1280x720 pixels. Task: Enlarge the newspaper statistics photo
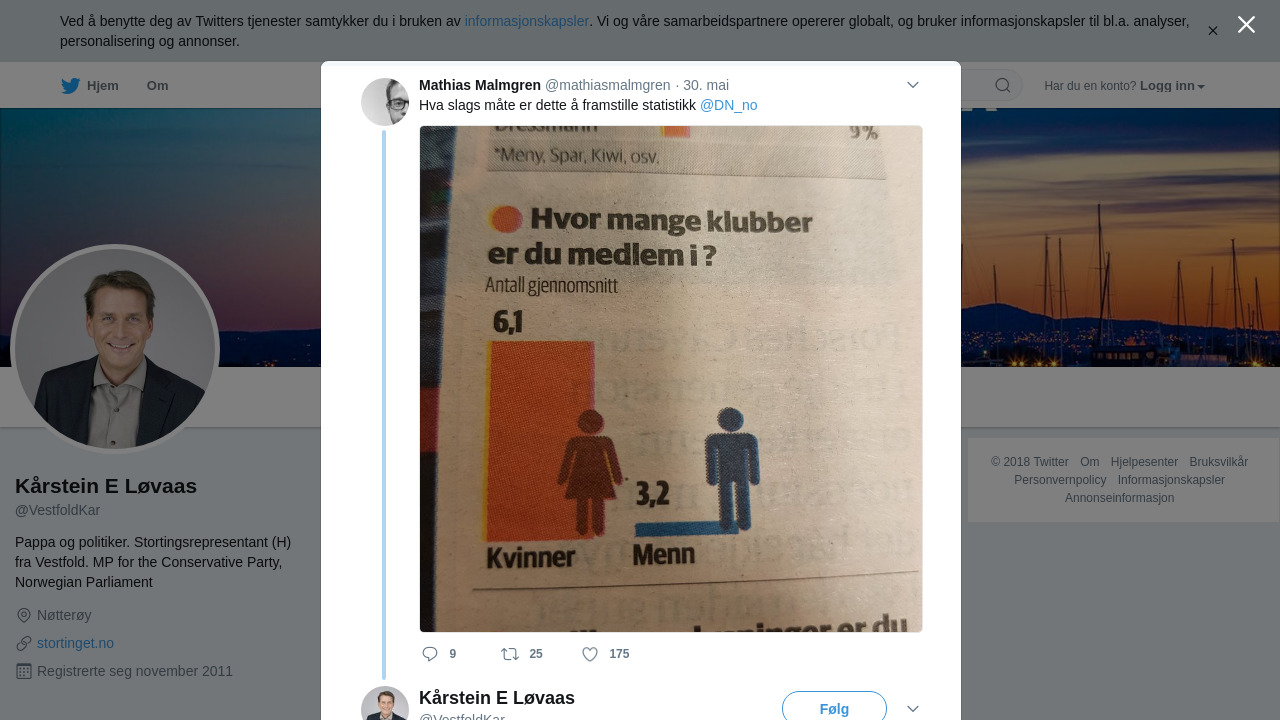pyautogui.click(x=671, y=379)
